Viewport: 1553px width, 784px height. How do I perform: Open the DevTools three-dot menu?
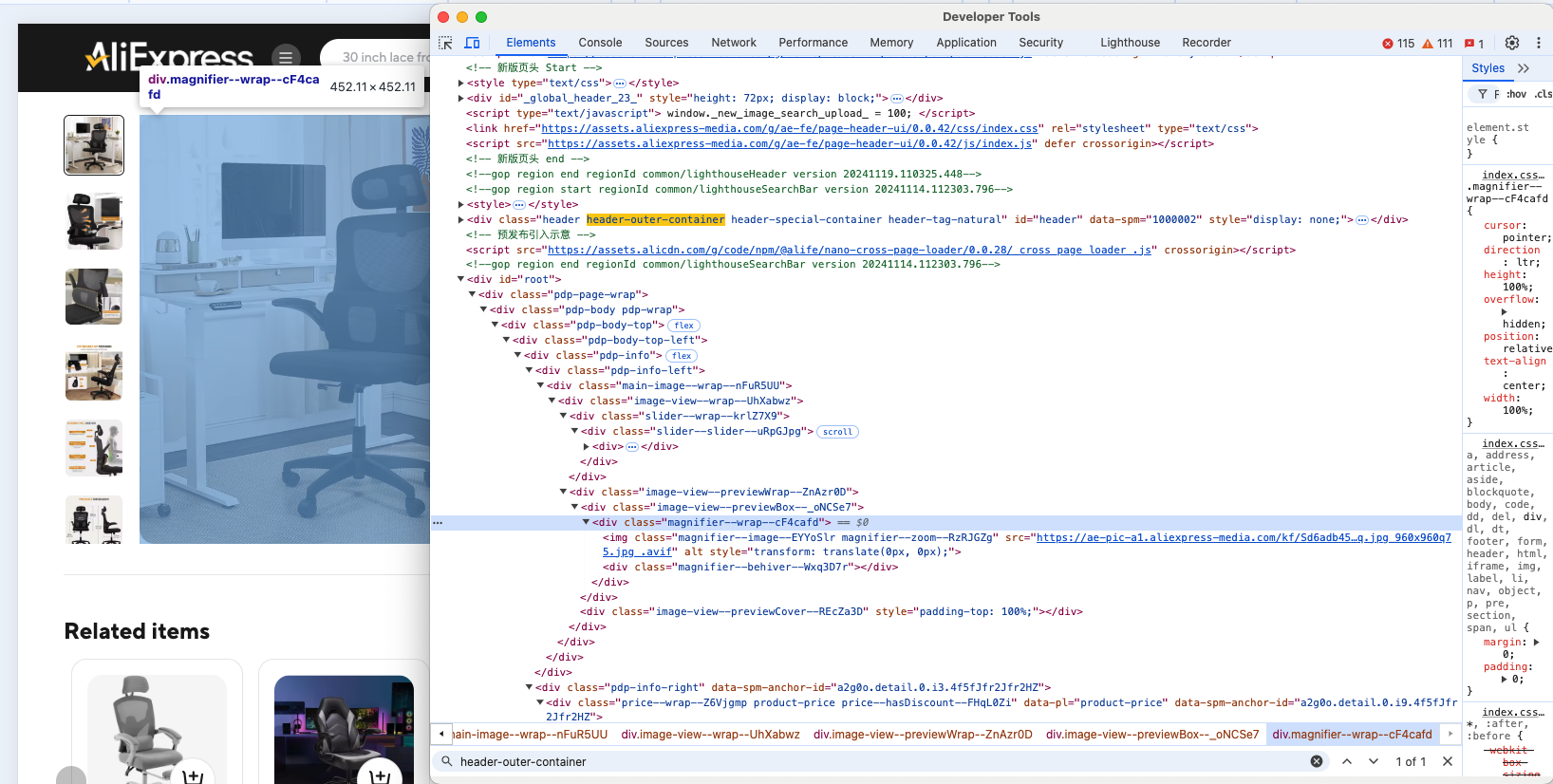[1539, 43]
